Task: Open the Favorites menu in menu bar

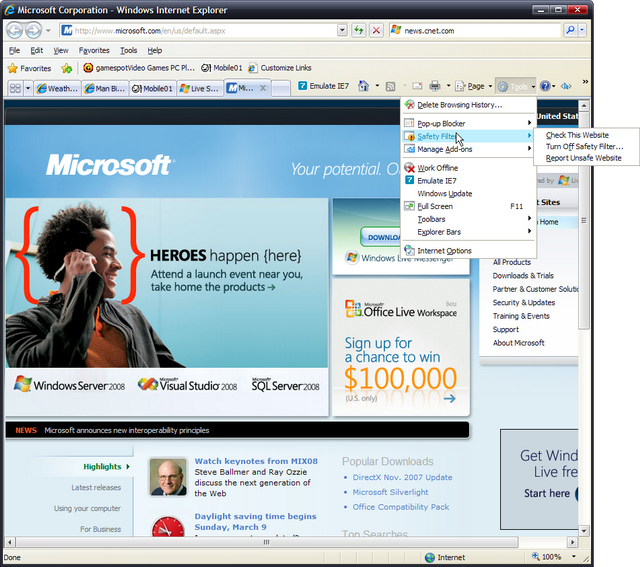Action: click(x=94, y=50)
